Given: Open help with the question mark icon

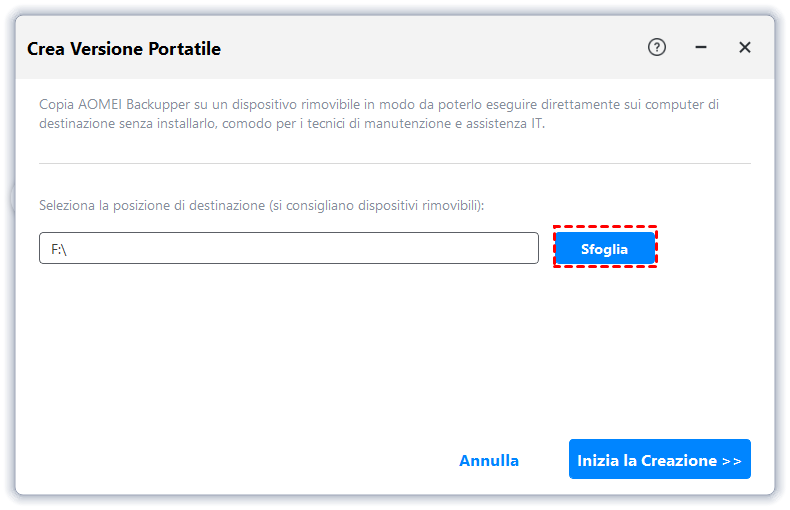Looking at the screenshot, I should click(657, 47).
